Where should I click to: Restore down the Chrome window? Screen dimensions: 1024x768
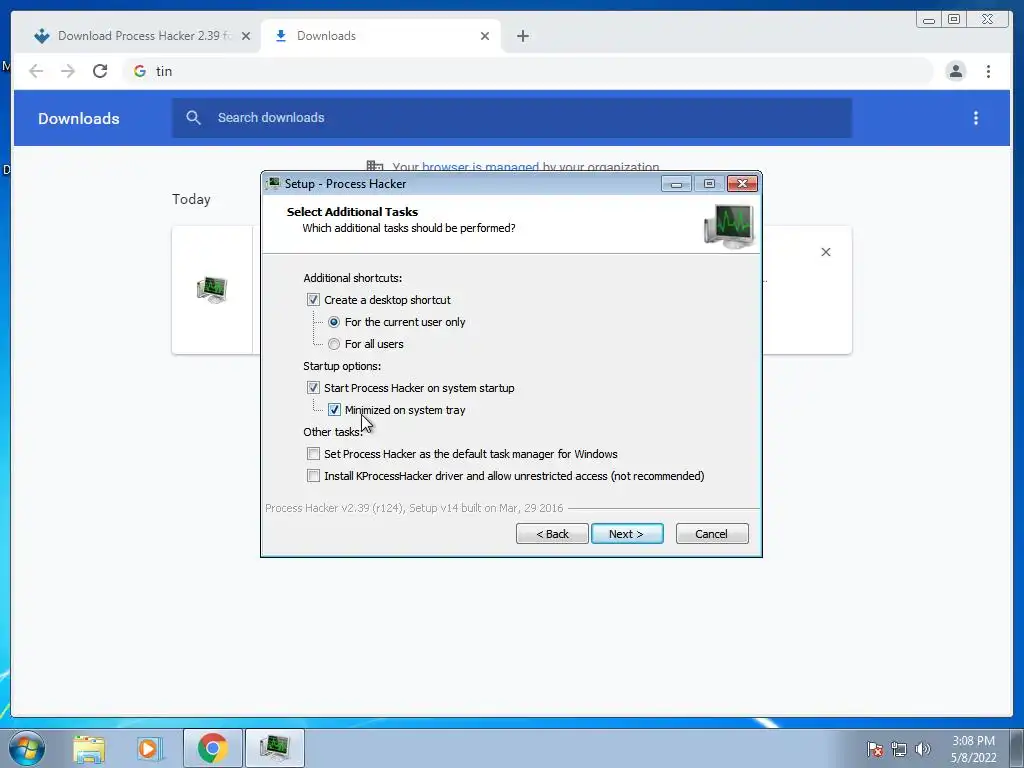click(x=953, y=20)
